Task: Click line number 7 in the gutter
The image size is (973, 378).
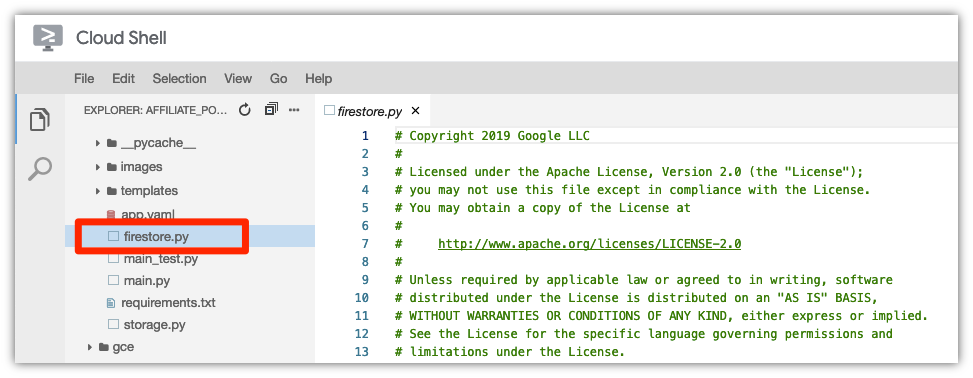Action: click(365, 244)
